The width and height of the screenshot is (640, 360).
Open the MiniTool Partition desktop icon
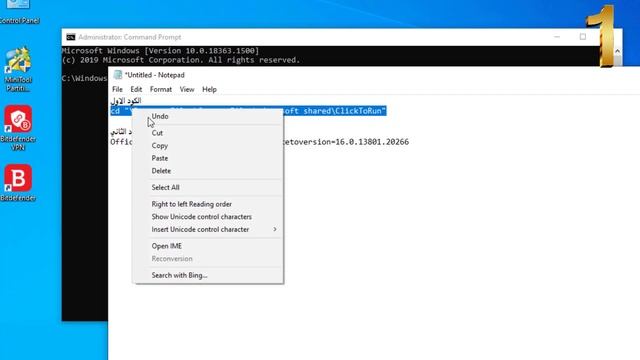pyautogui.click(x=18, y=69)
